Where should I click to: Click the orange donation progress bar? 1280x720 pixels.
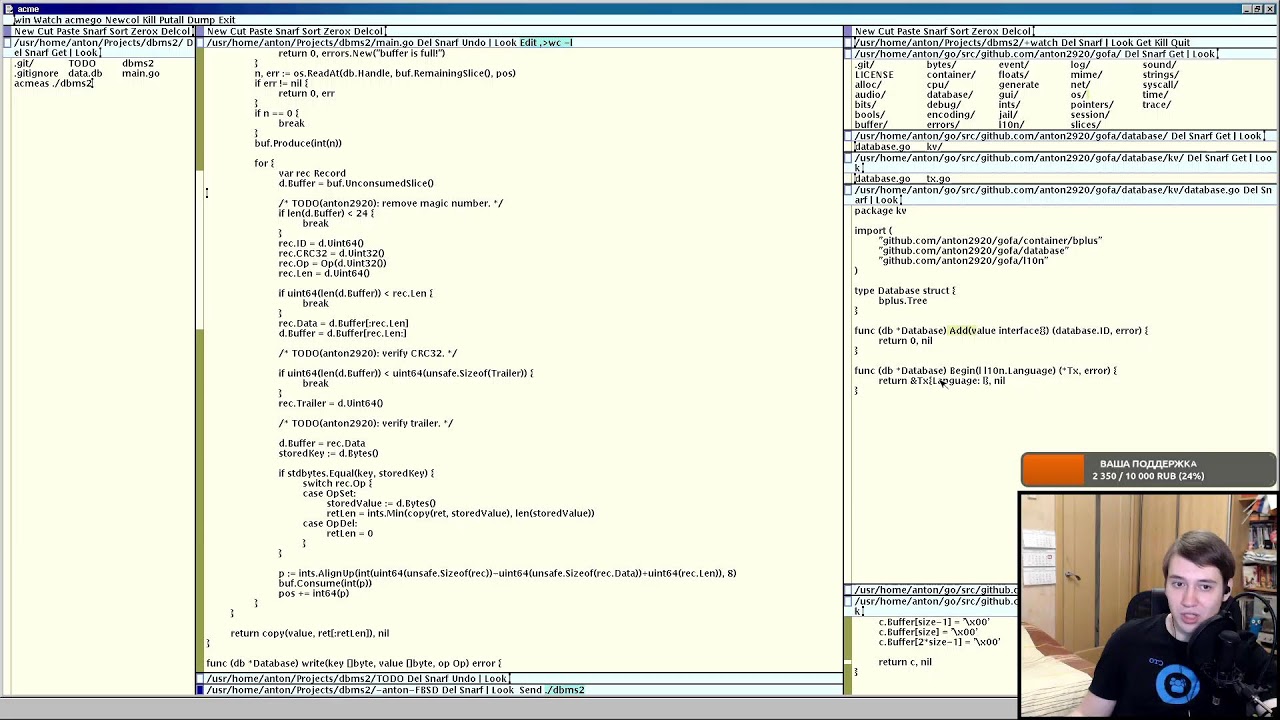(1053, 470)
